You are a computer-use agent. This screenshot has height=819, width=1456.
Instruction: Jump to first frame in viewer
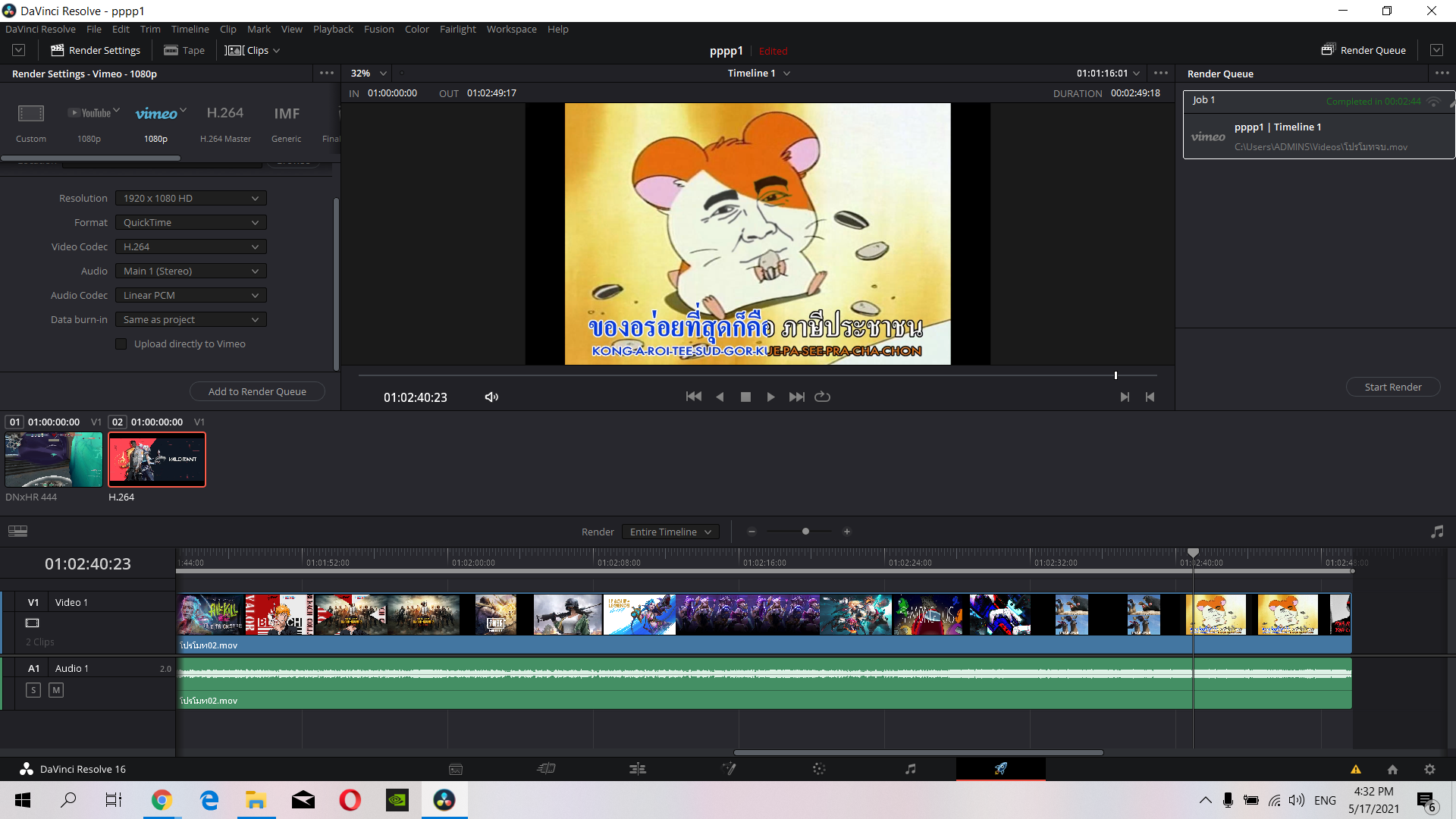tap(693, 397)
